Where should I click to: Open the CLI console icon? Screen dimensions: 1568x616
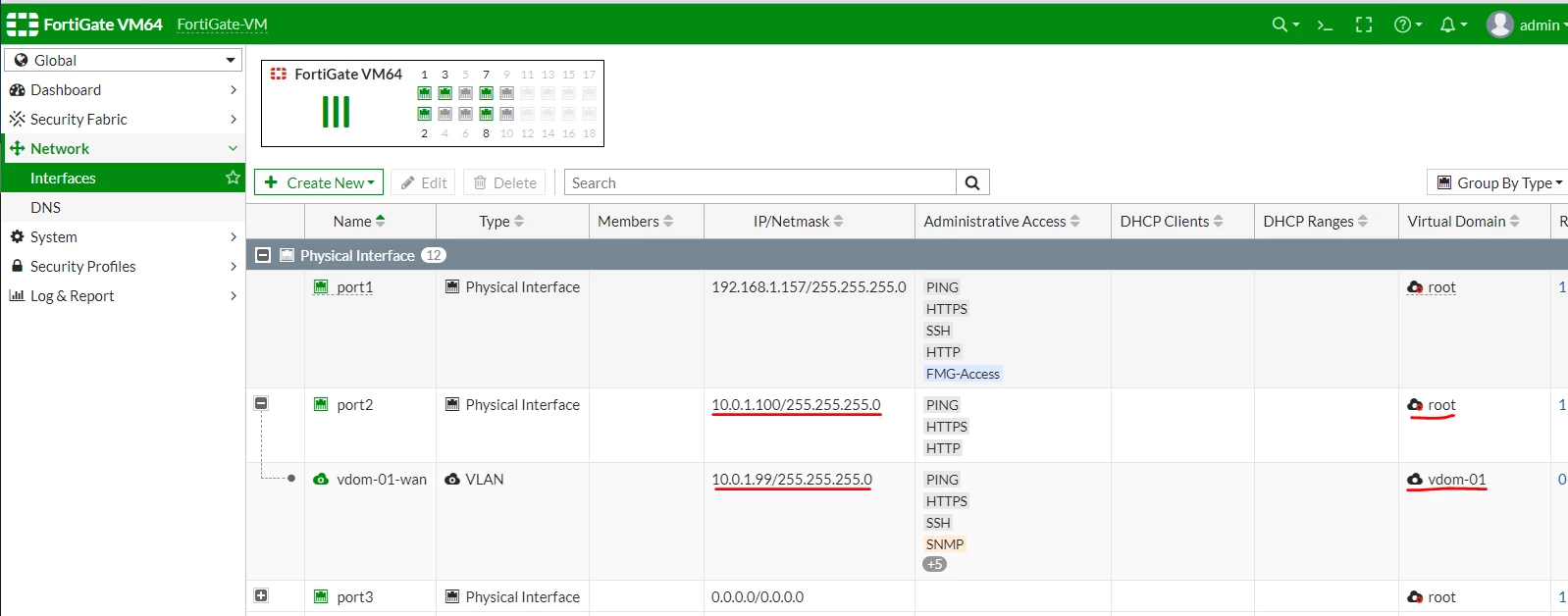click(1325, 25)
